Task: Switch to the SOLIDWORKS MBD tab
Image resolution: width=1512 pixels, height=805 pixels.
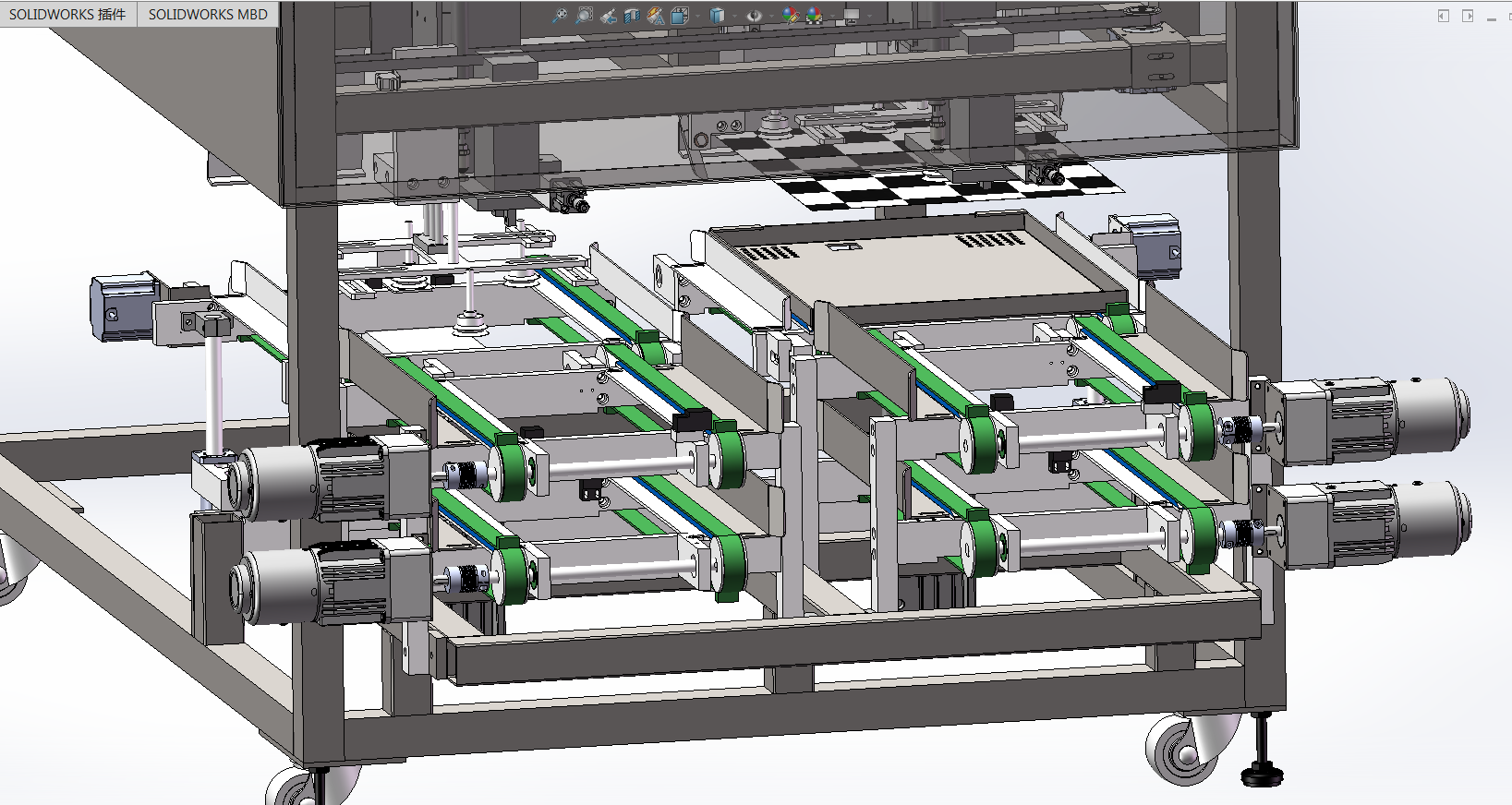Action: click(x=208, y=14)
